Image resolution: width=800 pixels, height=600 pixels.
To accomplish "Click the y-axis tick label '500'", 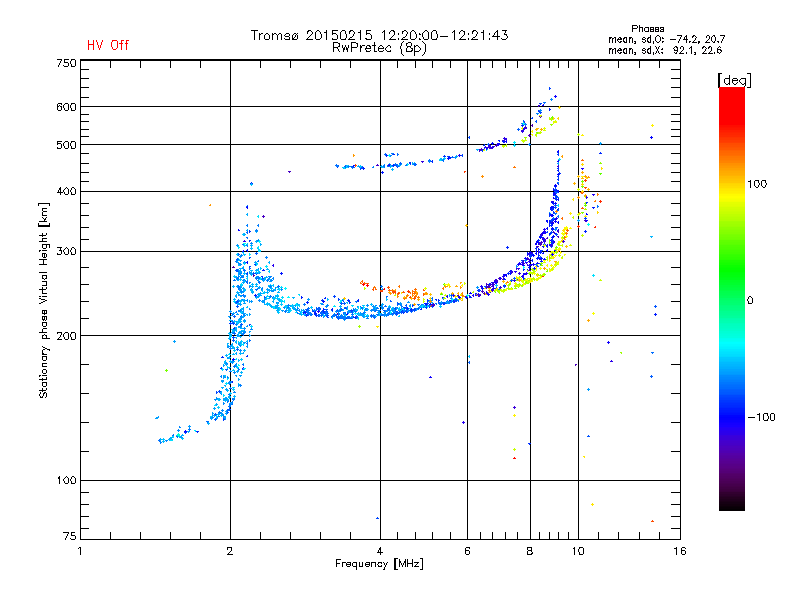I will [66, 145].
